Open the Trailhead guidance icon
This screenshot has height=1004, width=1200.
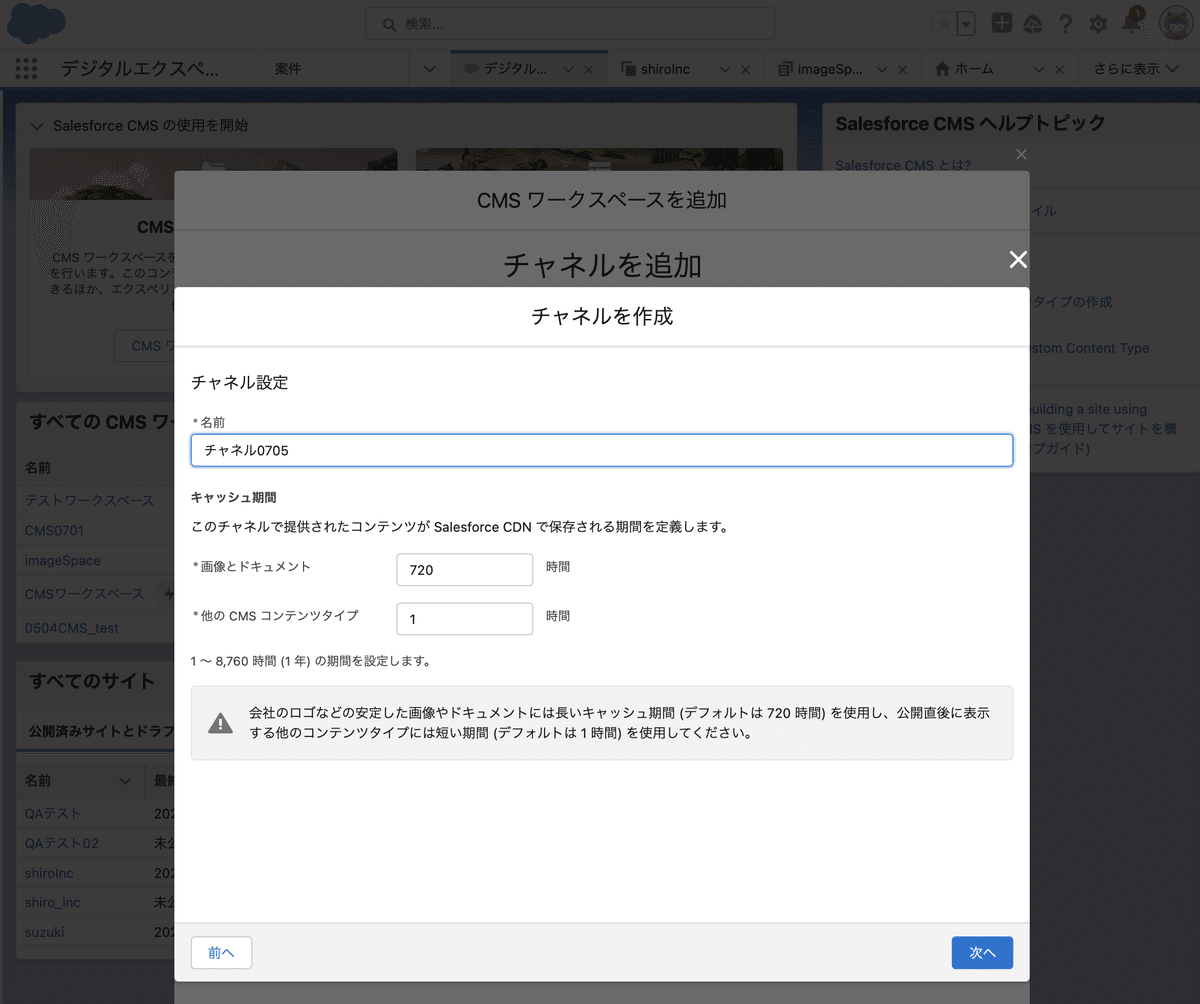pyautogui.click(x=1033, y=24)
